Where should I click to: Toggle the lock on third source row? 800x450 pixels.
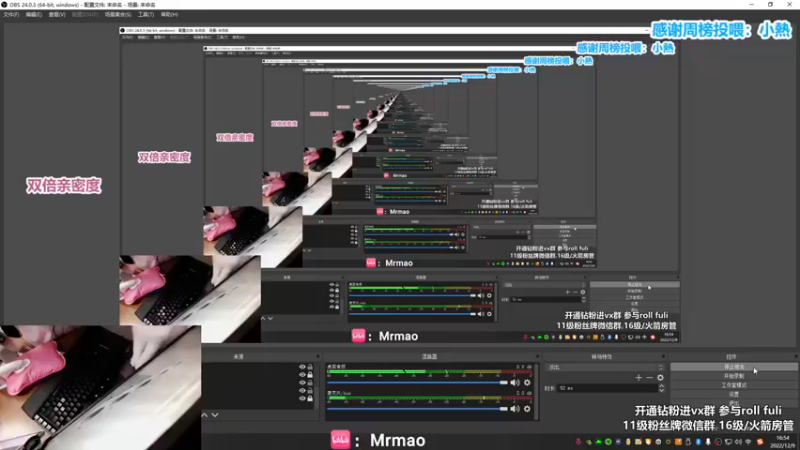click(x=310, y=383)
